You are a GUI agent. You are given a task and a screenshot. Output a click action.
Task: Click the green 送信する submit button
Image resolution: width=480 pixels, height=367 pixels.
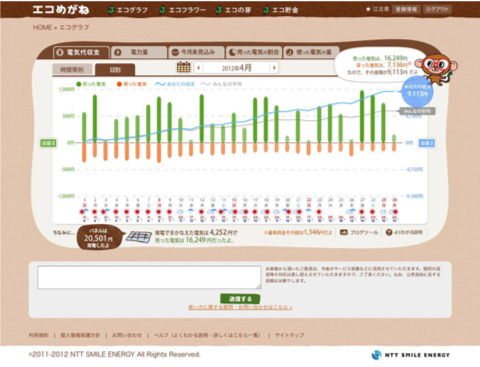(x=240, y=299)
